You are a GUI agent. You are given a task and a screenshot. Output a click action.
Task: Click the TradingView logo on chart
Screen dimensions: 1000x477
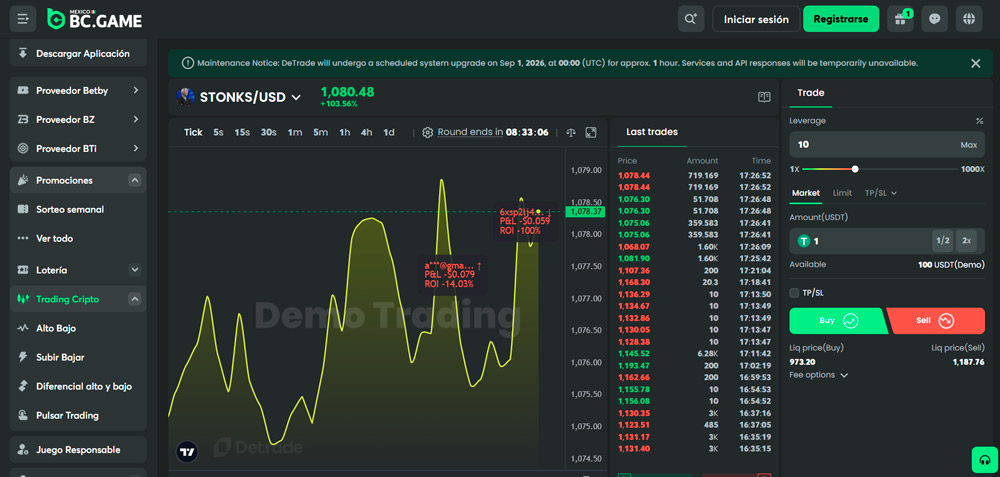187,452
